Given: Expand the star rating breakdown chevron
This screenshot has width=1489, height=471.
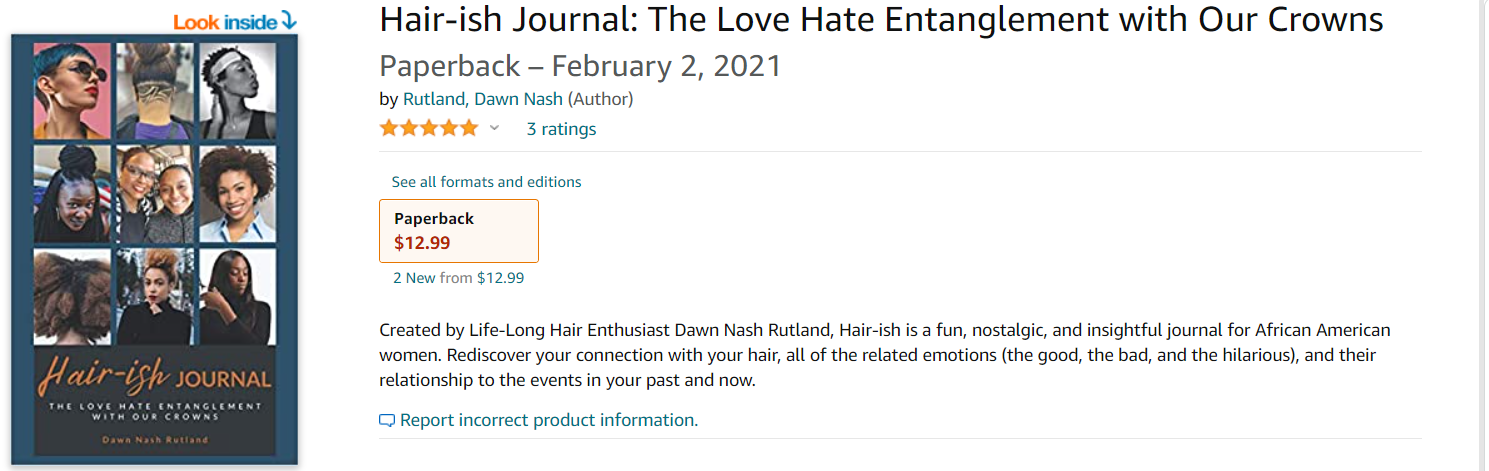Looking at the screenshot, I should [494, 128].
